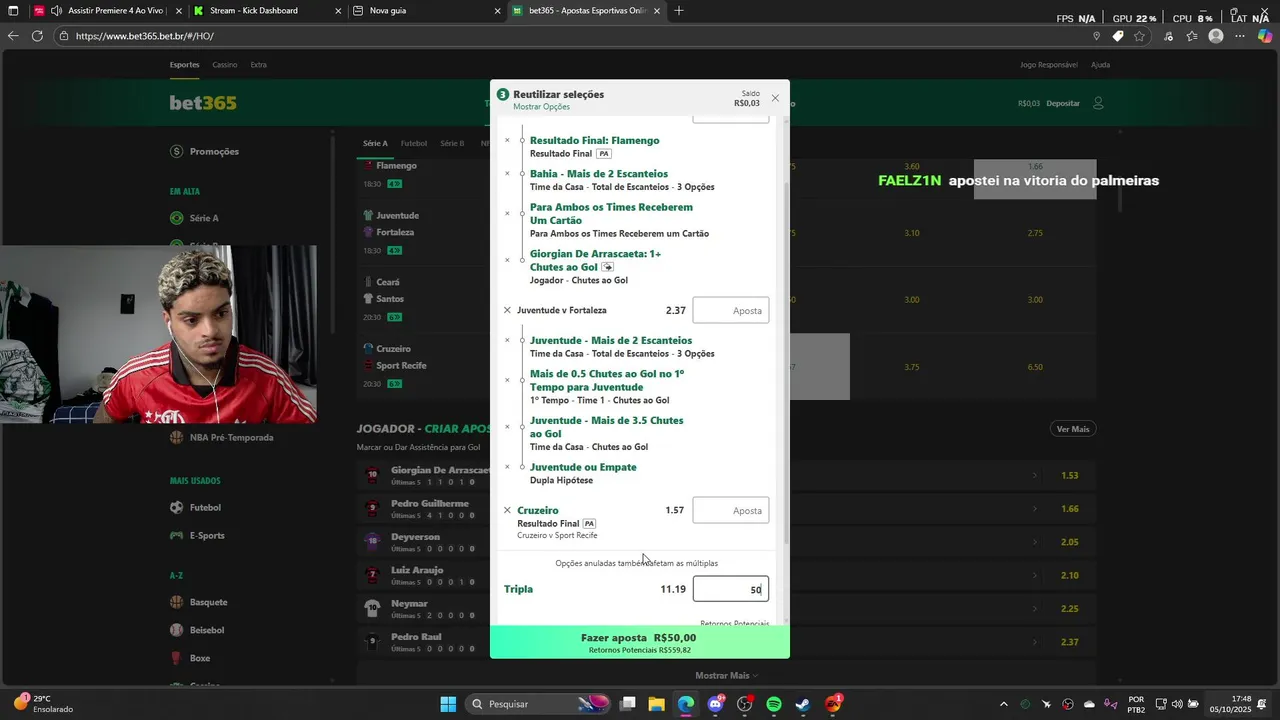
Task: Place bet with Fazer aposta R$50,00 button
Action: [640, 642]
